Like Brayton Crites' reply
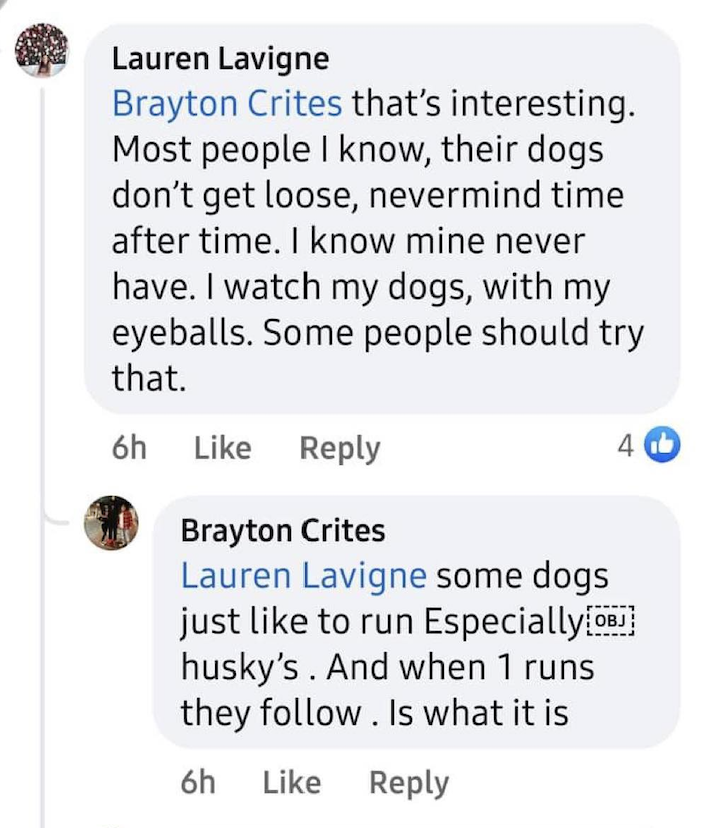 tap(291, 782)
